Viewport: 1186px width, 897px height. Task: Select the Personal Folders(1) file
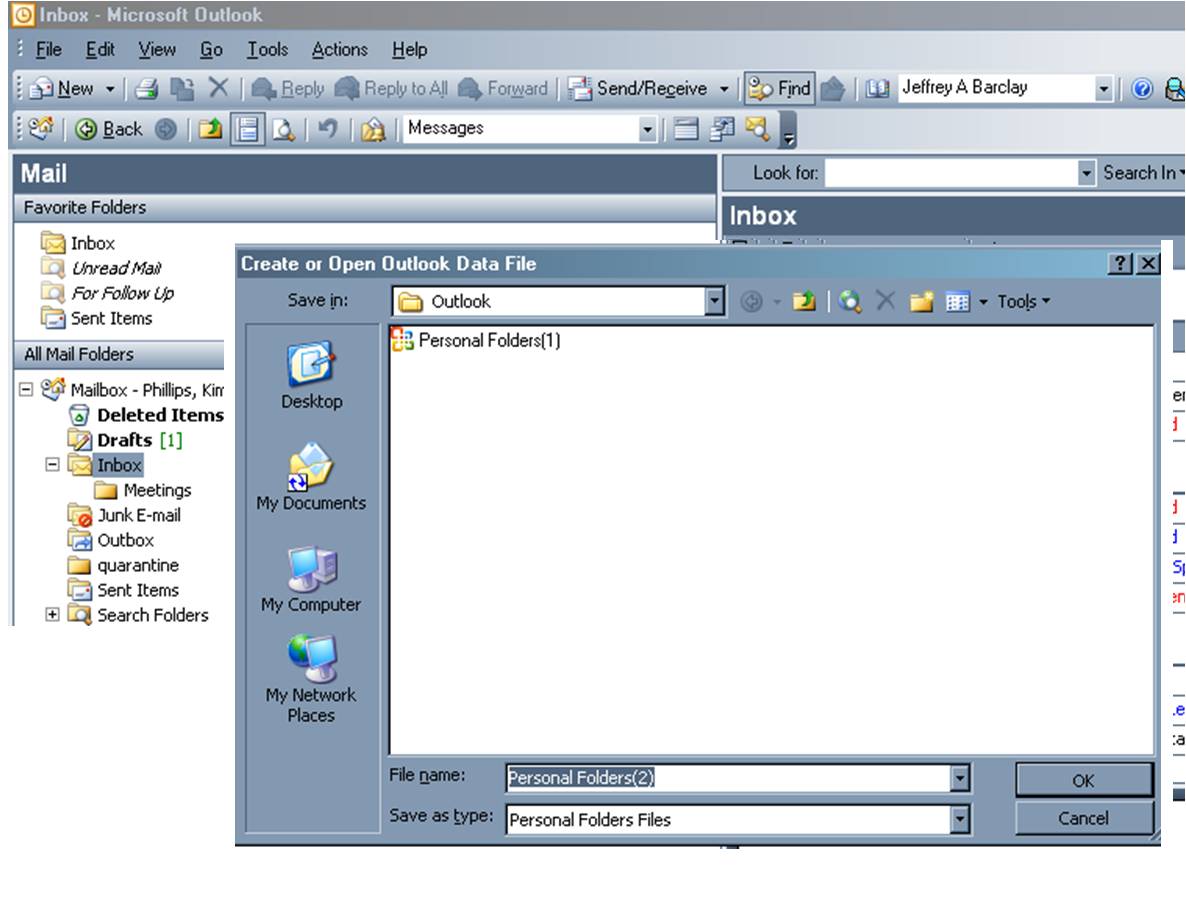(x=477, y=340)
